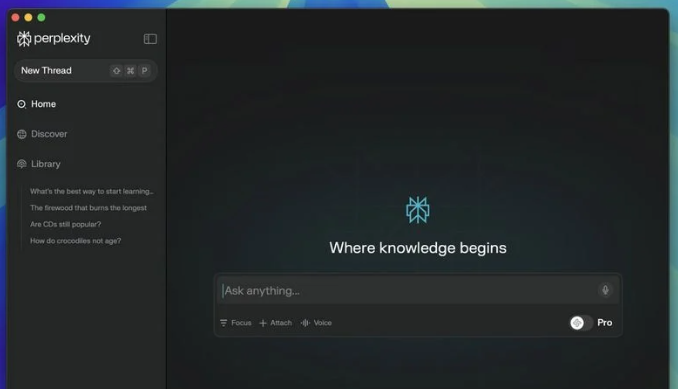Viewport: 678px width, 389px height.
Task: Open thread "The firewood that burns the longest"
Action: tap(88, 208)
